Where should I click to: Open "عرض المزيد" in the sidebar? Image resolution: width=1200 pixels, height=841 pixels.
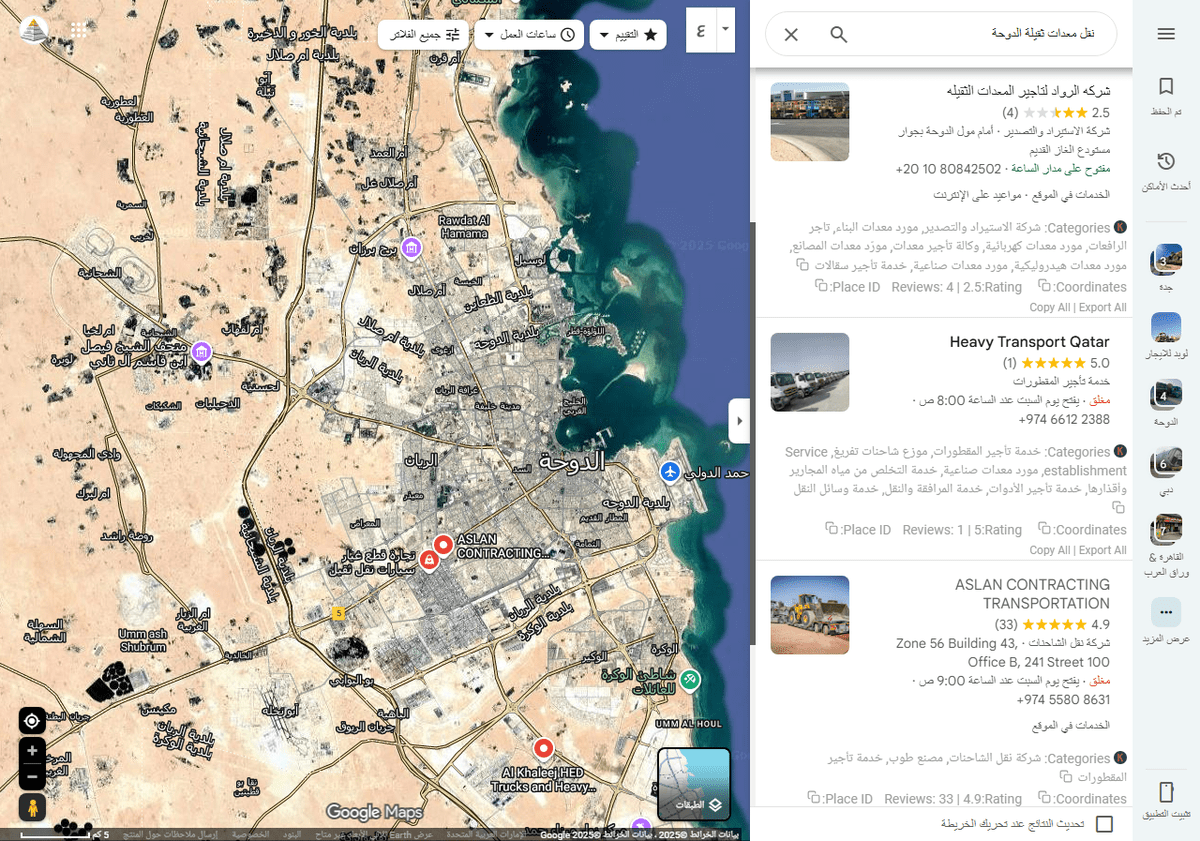(1165, 612)
